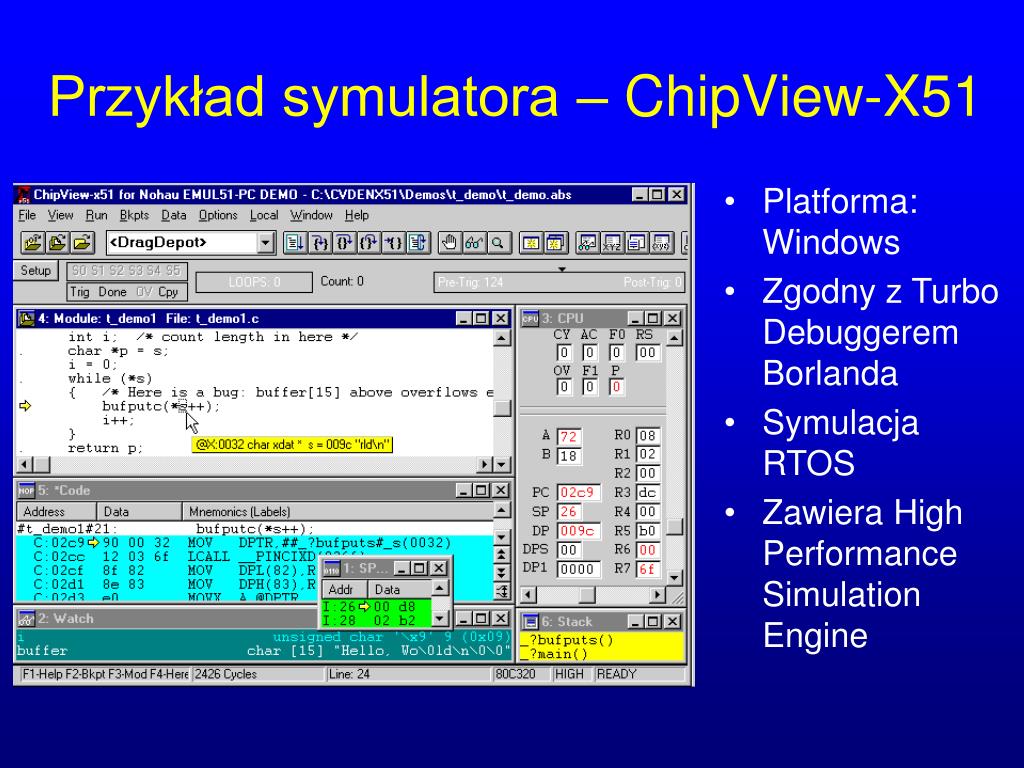Click the DP1 field showing 0000
Image resolution: width=1024 pixels, height=768 pixels.
click(x=577, y=569)
